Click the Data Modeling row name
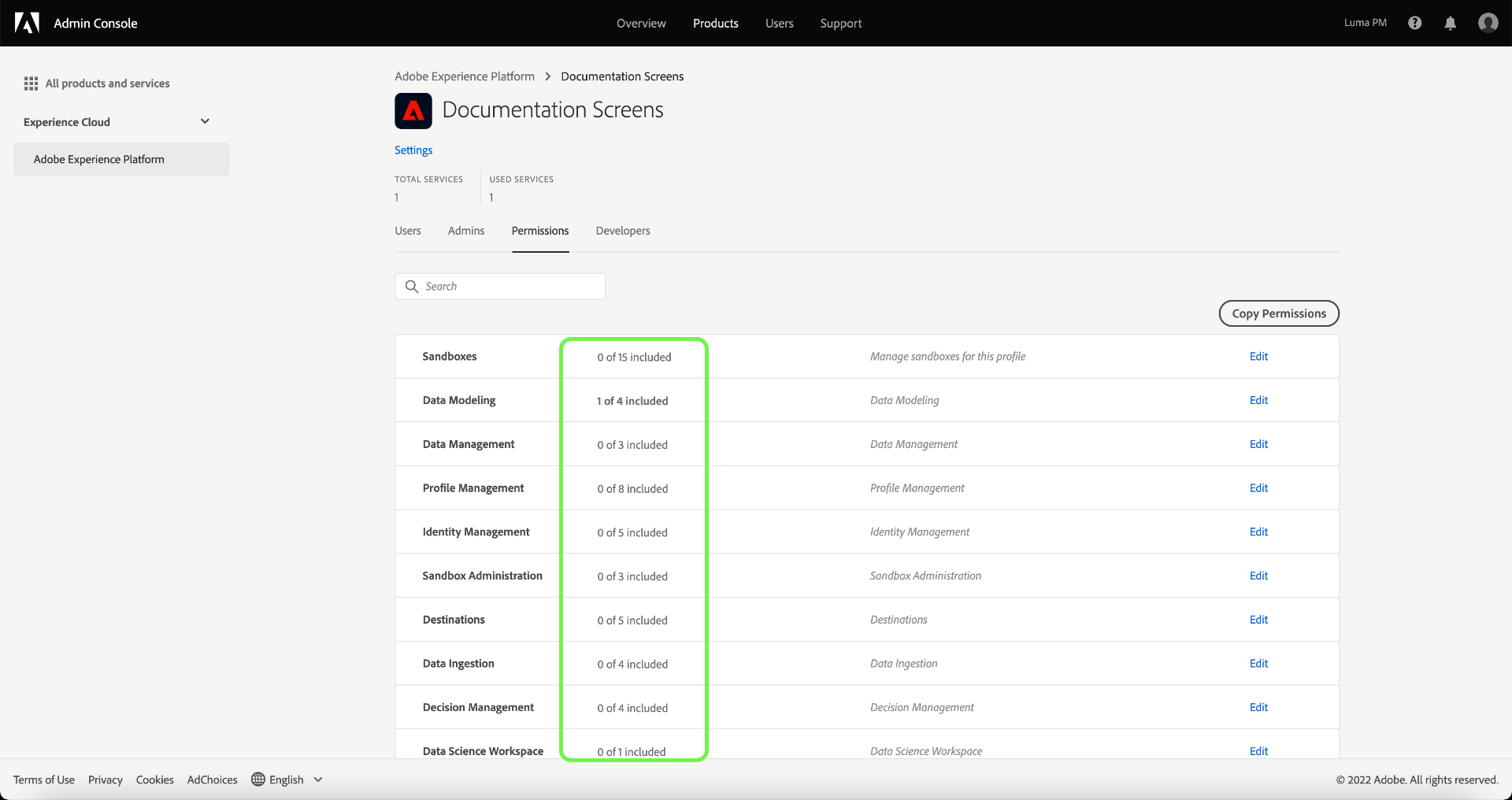The height and width of the screenshot is (800, 1512). coord(459,401)
